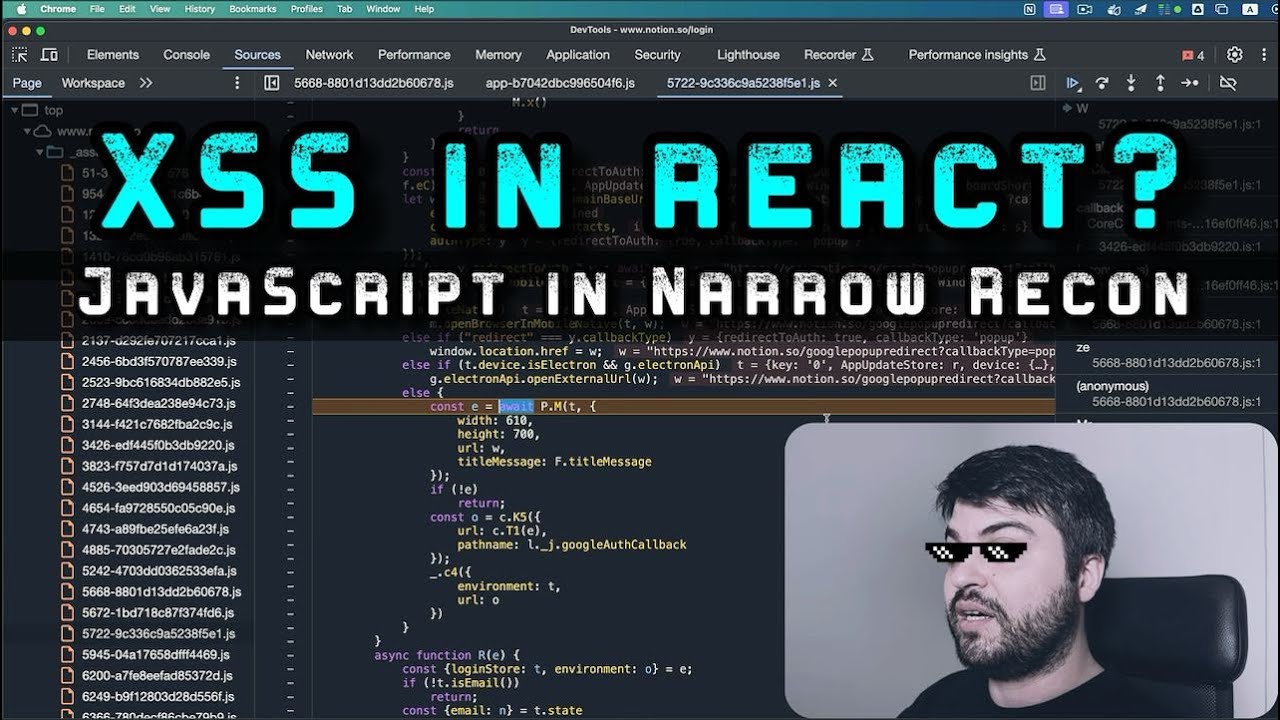The height and width of the screenshot is (720, 1280).
Task: Open the Performance panel
Action: tap(414, 55)
